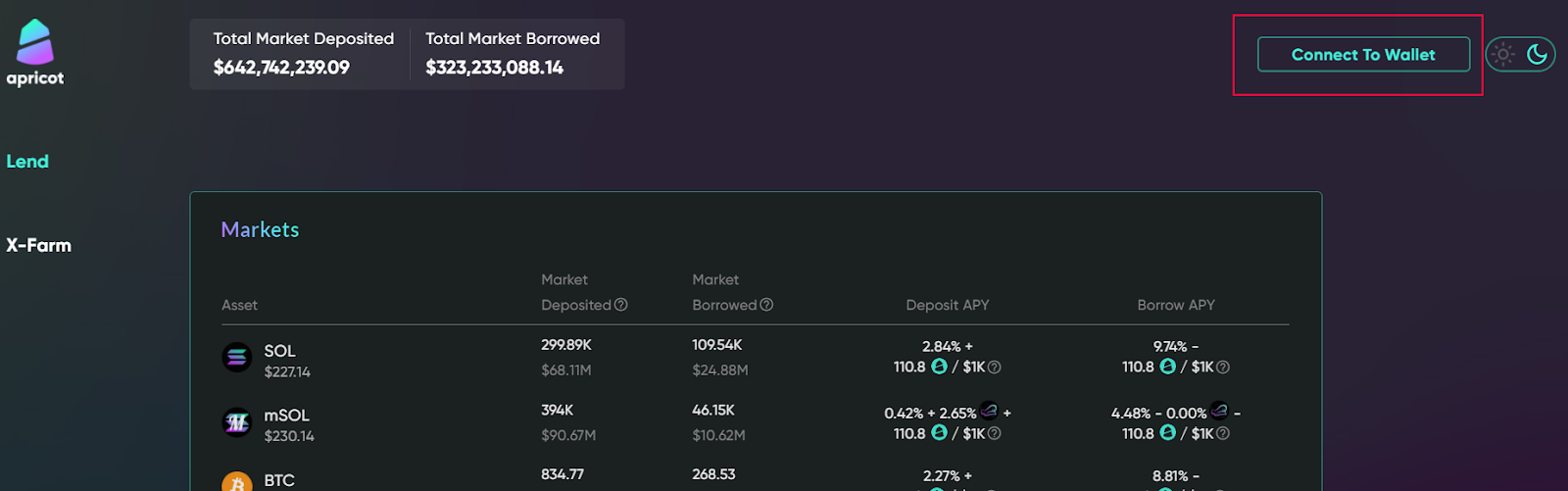Click SOL borrow rate 9.74%

tap(1169, 347)
